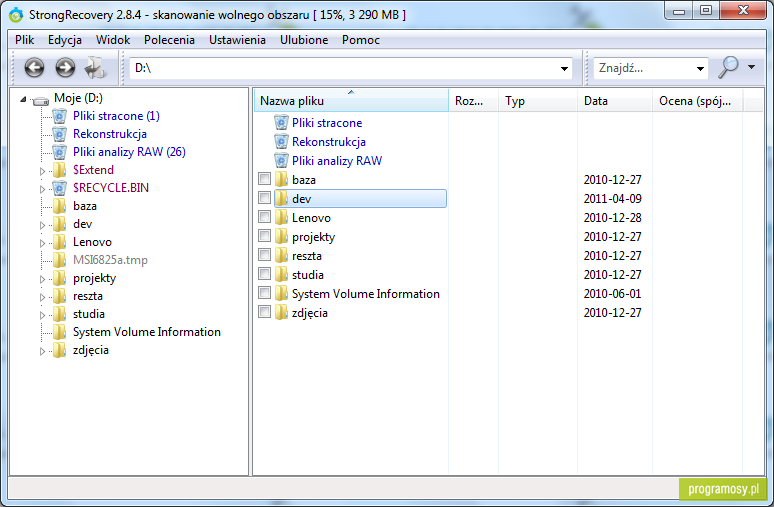
Task: Click the Moje (D:) drive icon in the tree
Action: click(40, 100)
